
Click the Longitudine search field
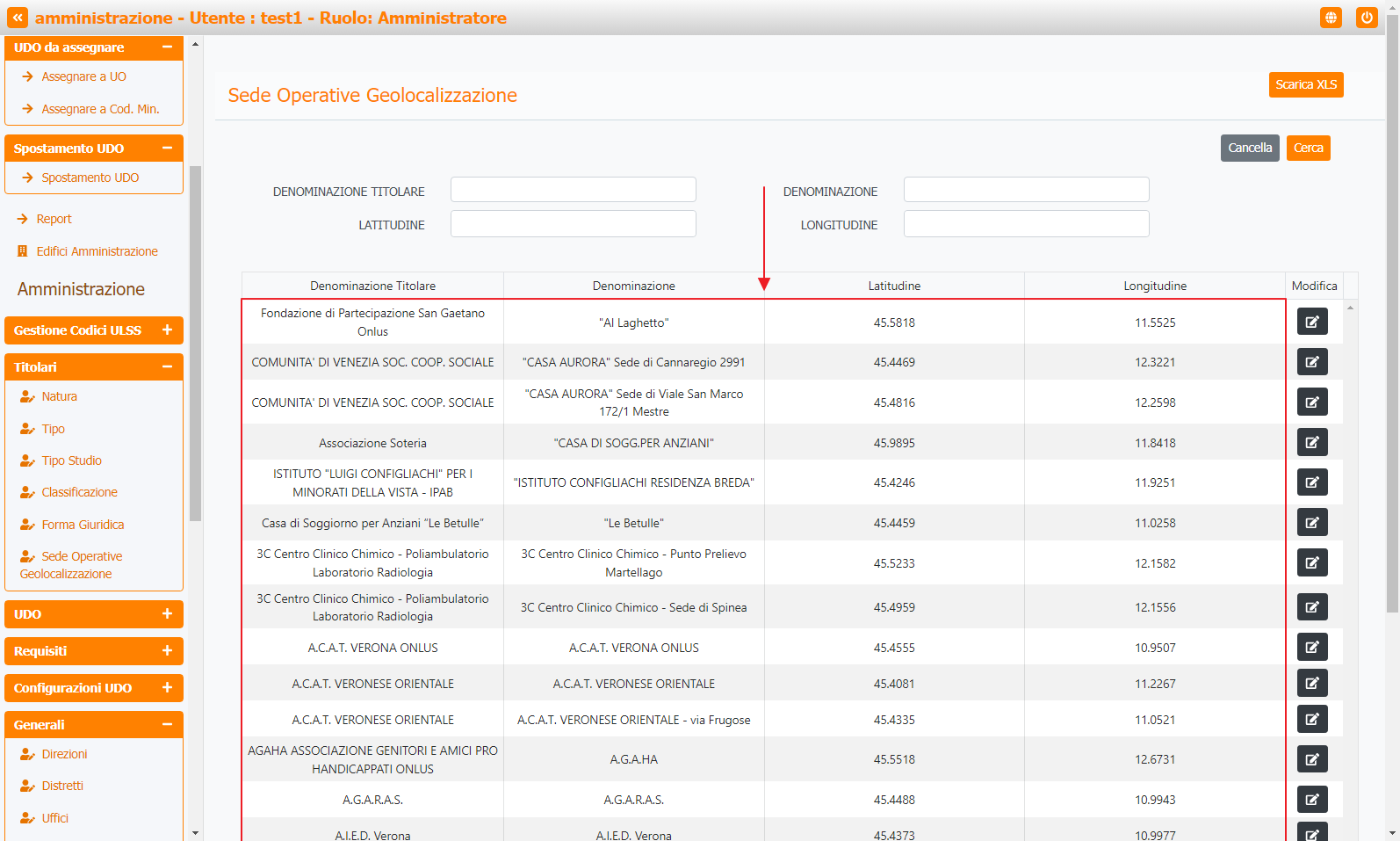[1025, 224]
